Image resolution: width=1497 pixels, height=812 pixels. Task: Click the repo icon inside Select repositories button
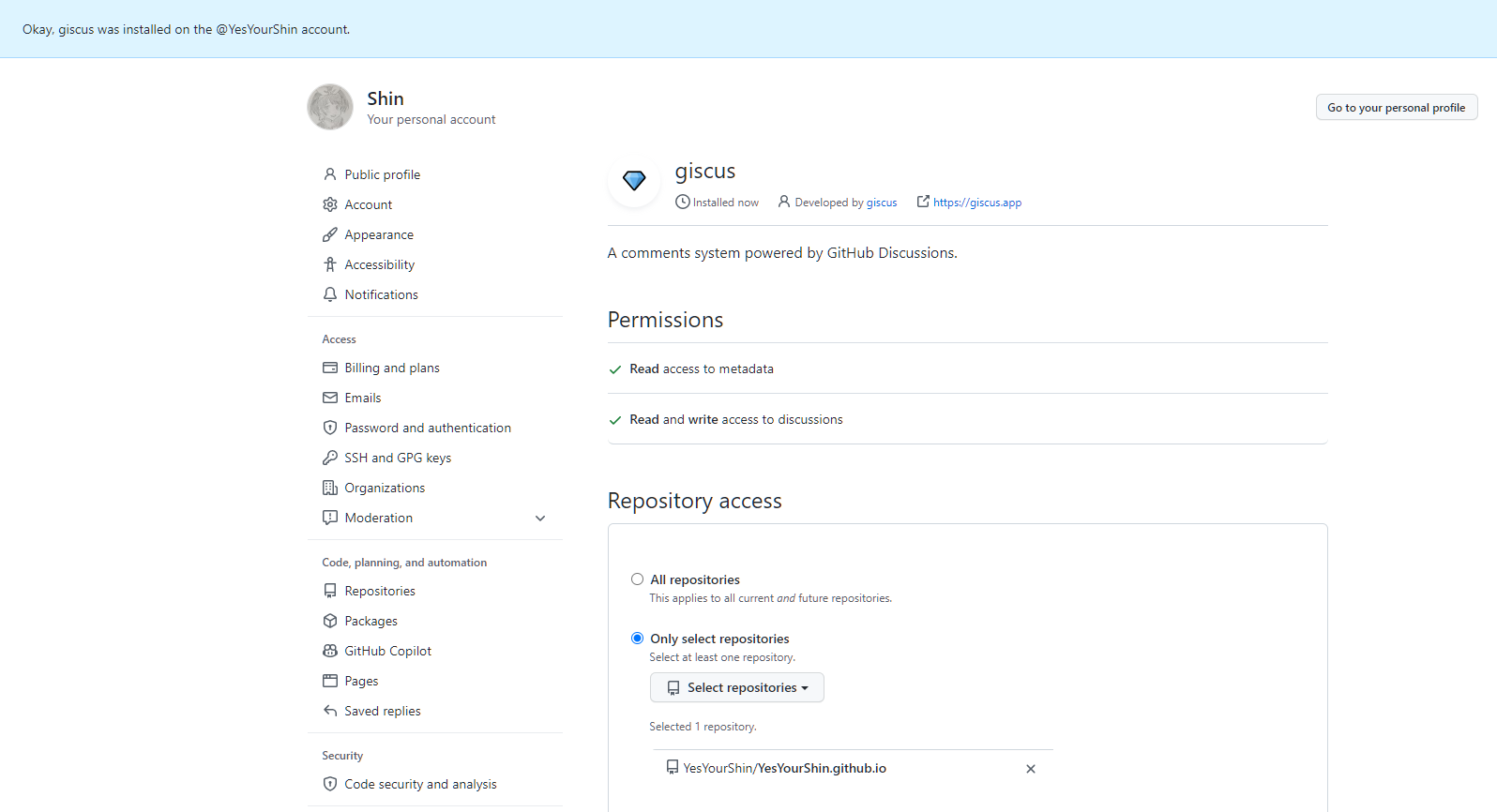coord(673,687)
